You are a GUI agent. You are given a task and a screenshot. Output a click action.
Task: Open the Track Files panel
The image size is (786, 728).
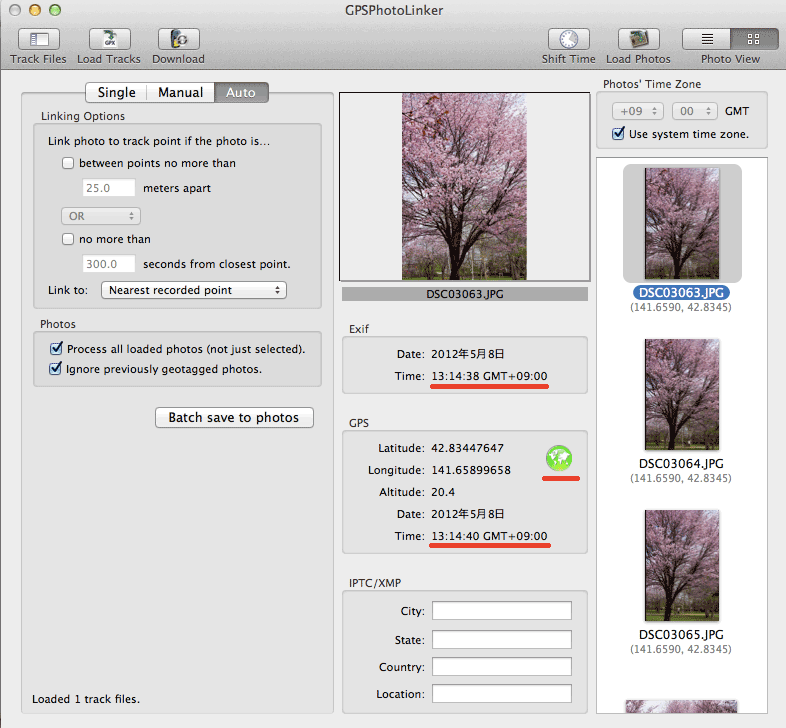pos(39,39)
